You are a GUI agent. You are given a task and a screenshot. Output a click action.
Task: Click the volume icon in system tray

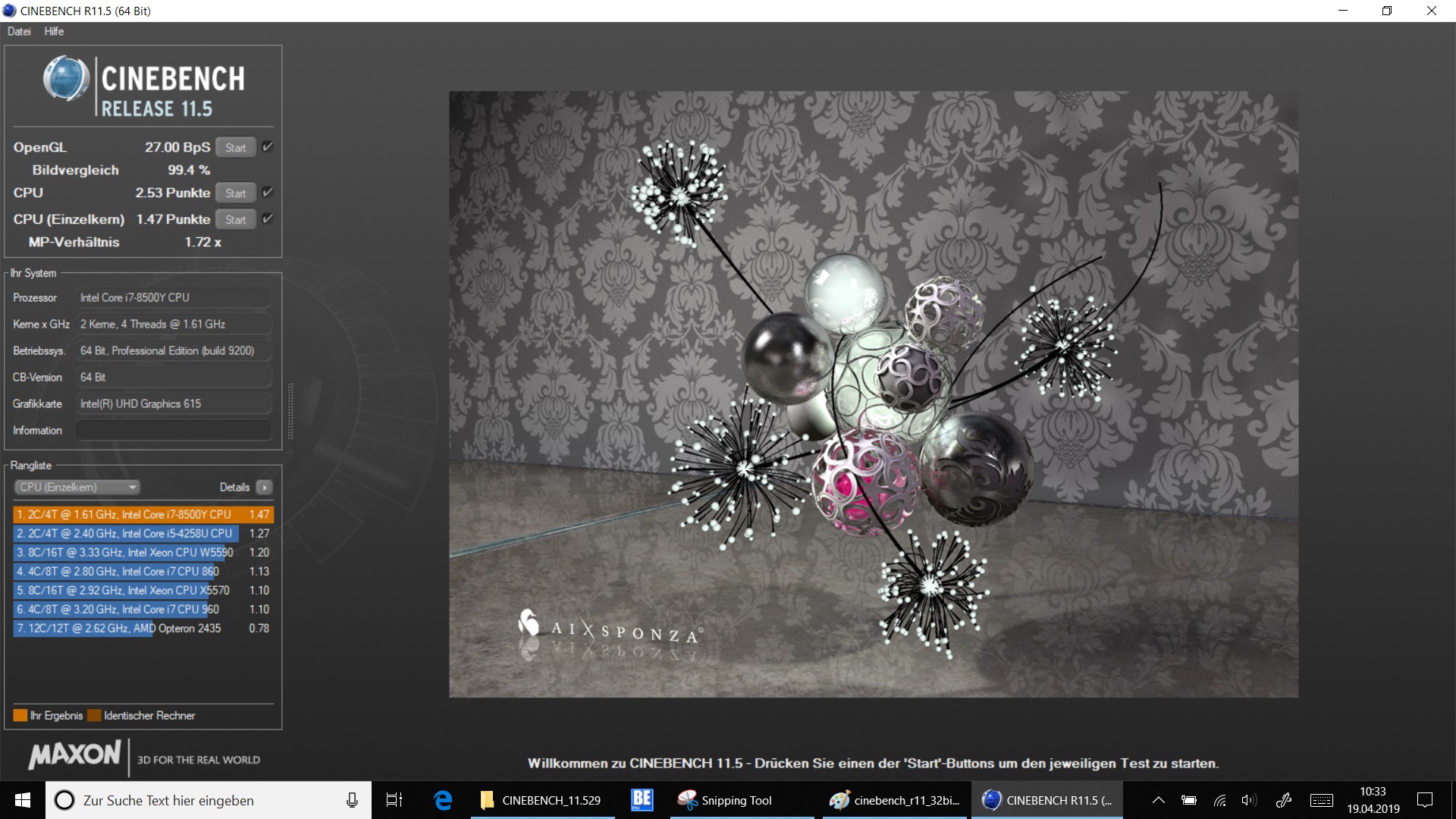click(1248, 800)
